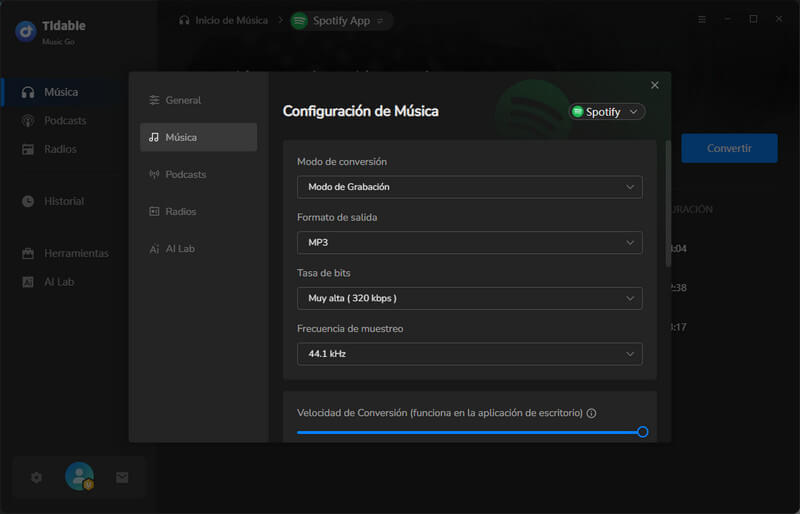Click the Spotify App logo icon
The image size is (800, 514).
coord(299,20)
